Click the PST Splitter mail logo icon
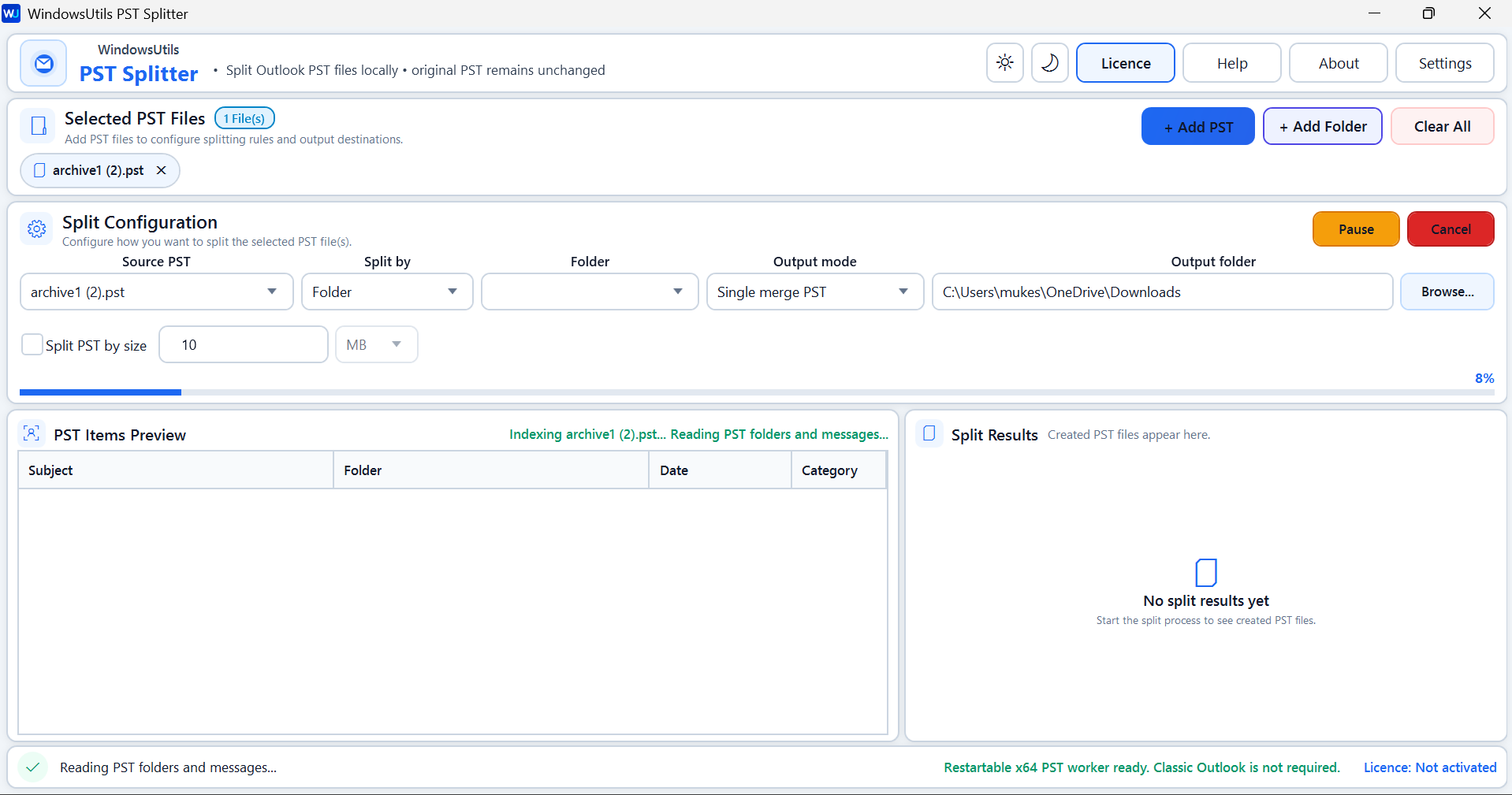 point(44,63)
